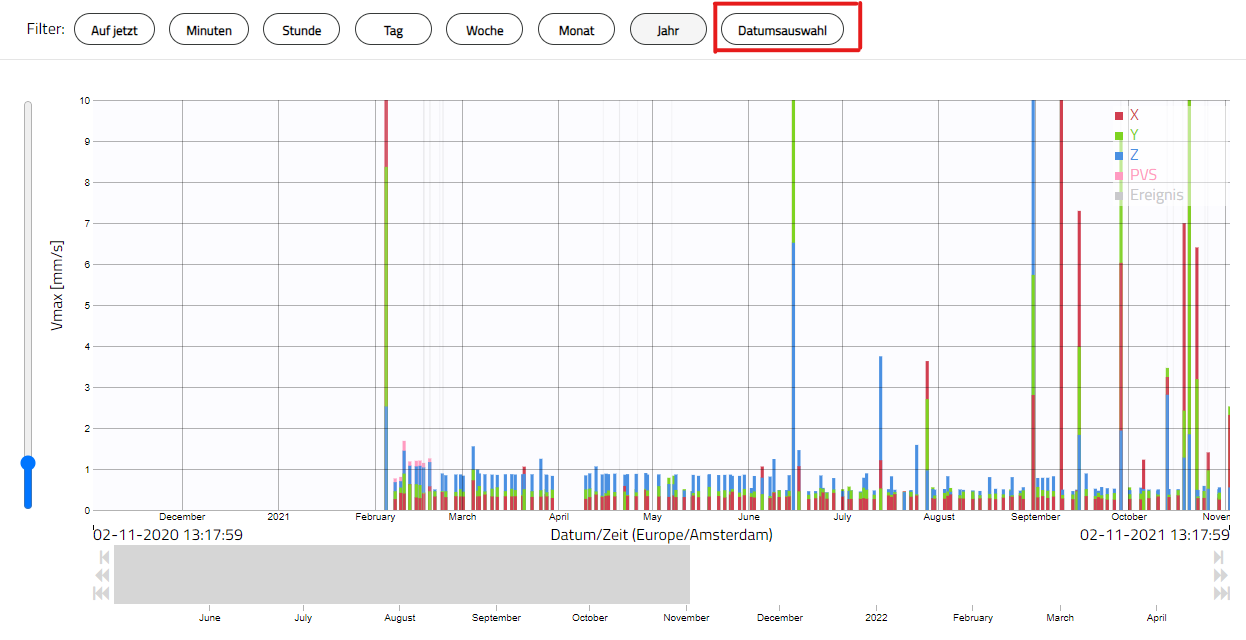Set the time filter to Tag
This screenshot has height=640, width=1246.
point(393,30)
